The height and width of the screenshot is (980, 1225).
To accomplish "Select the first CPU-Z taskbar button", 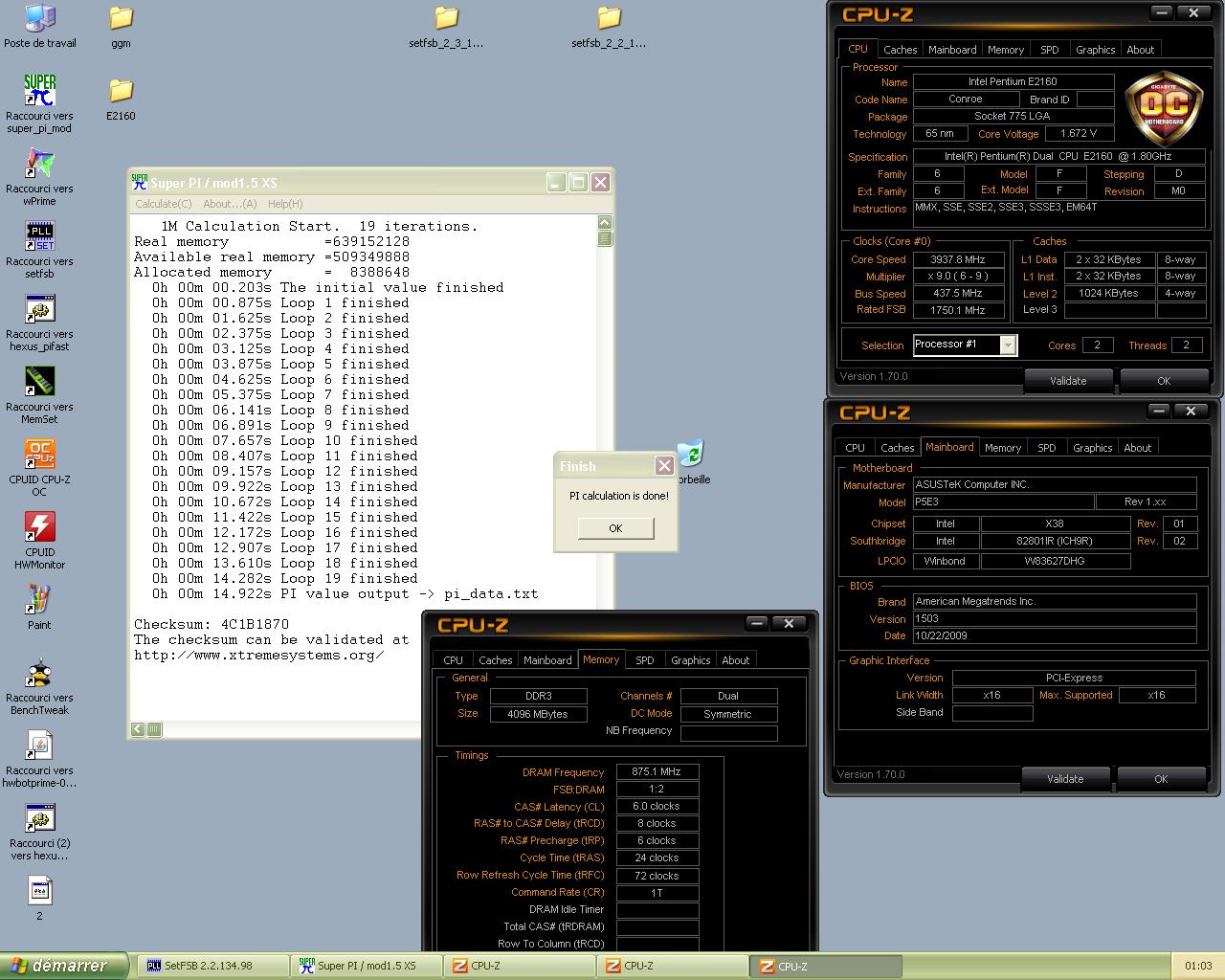I will (520, 966).
